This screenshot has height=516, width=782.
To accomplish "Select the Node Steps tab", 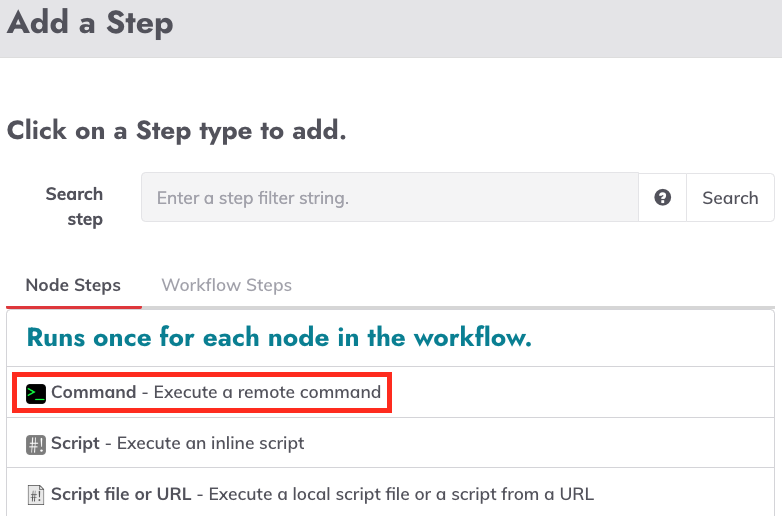I will point(73,285).
